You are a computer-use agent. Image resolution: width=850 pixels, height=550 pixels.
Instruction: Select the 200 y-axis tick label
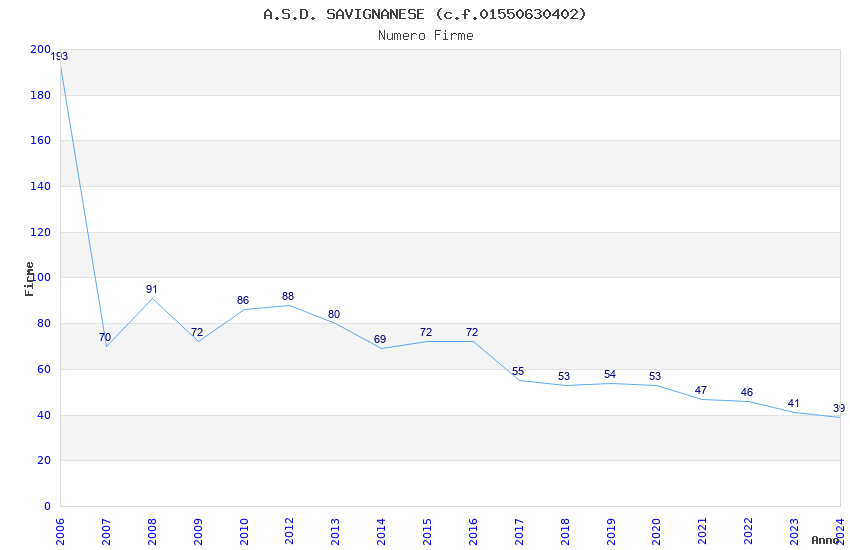(x=40, y=49)
